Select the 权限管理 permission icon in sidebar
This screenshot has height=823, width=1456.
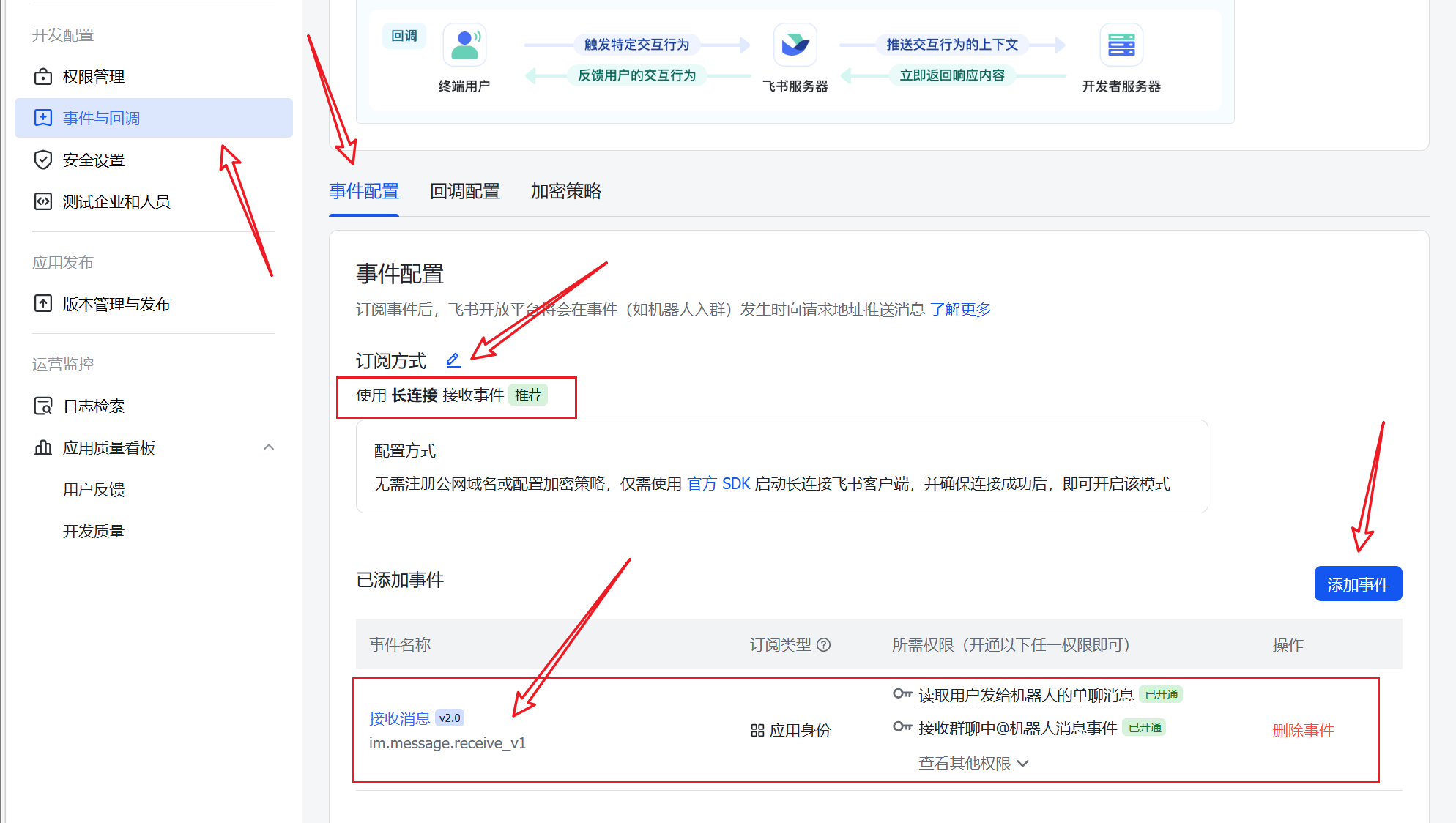tap(43, 76)
